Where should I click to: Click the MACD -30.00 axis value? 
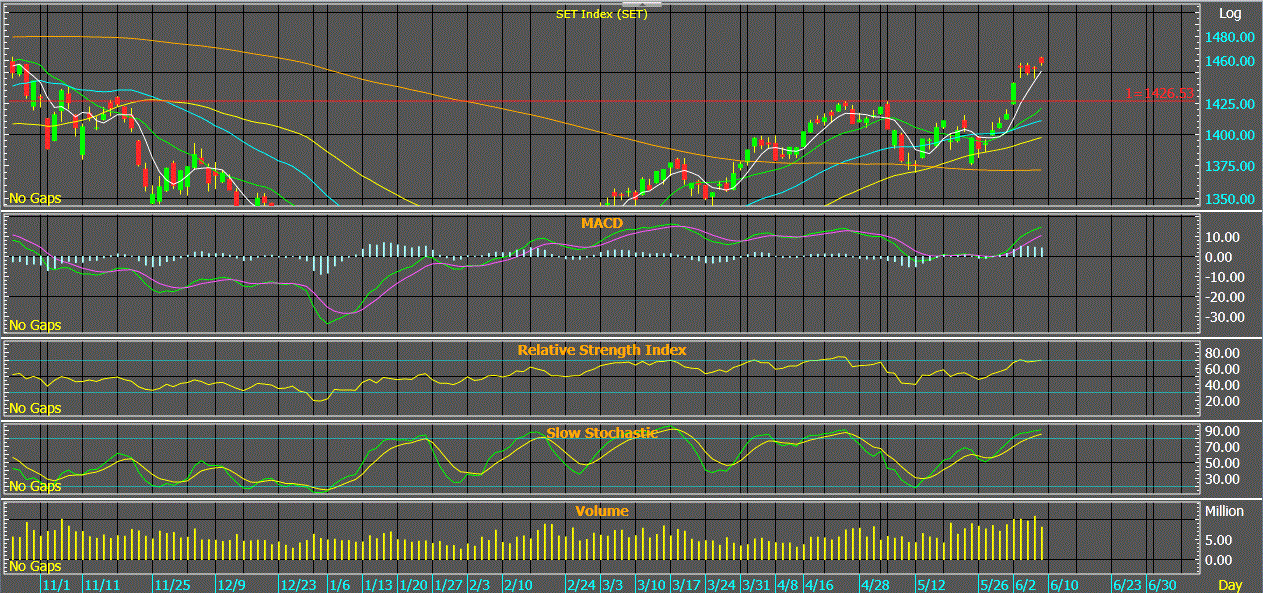tap(1224, 317)
